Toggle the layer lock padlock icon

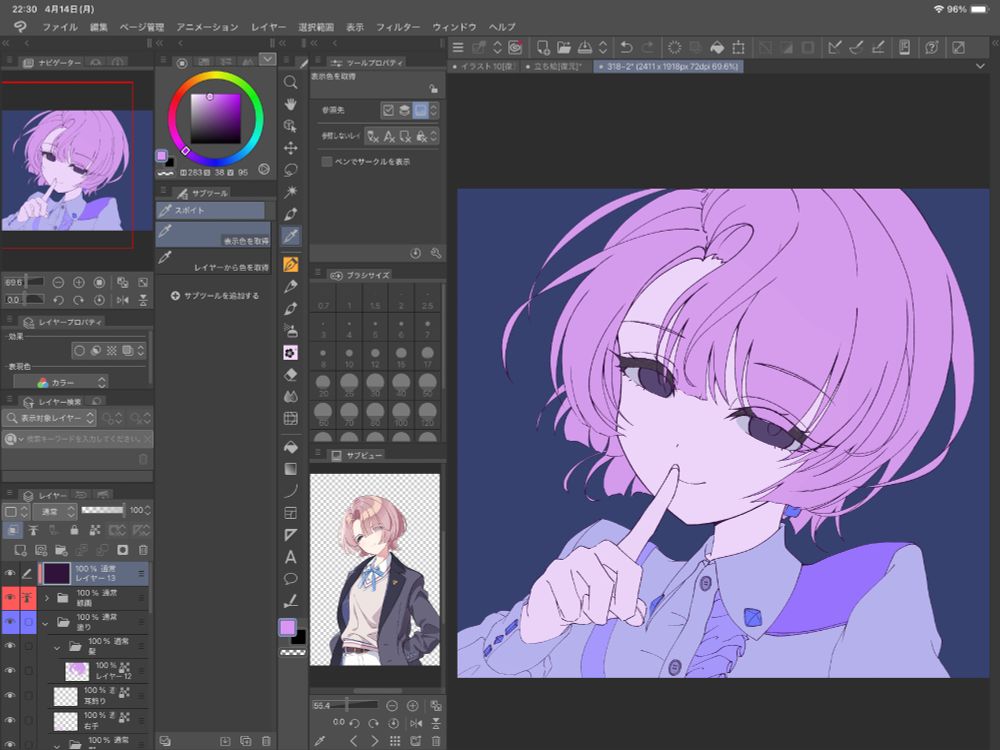[x=73, y=531]
